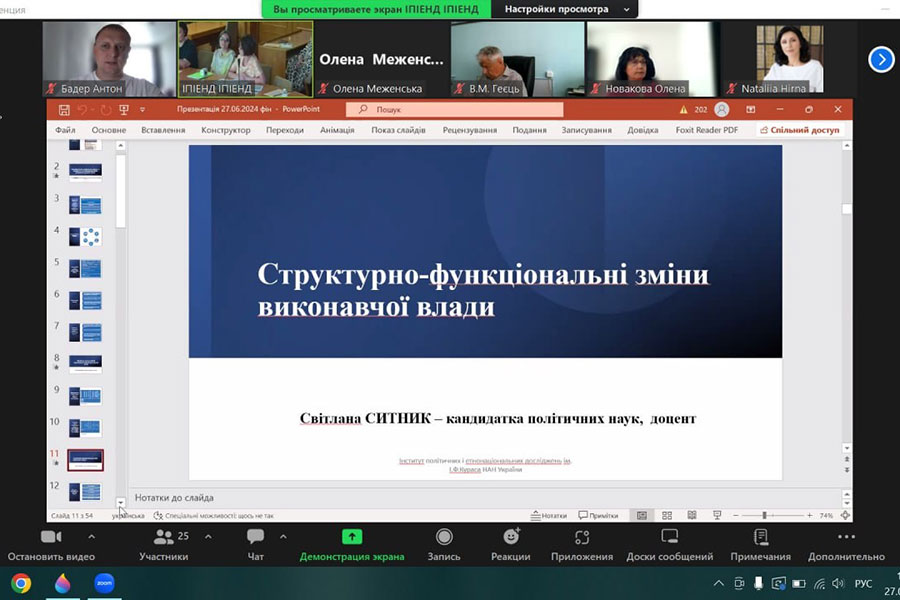Open the Participants (Участники) list
This screenshot has height=600, width=900.
[163, 538]
